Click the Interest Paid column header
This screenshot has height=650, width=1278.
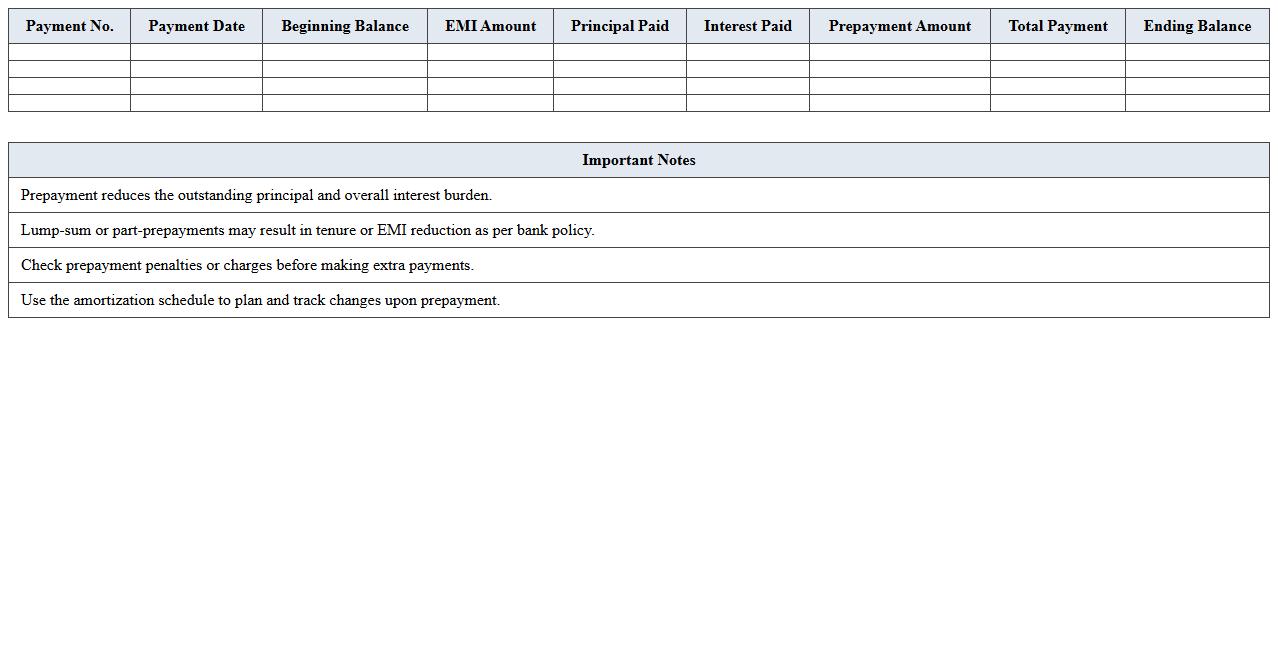pos(747,26)
